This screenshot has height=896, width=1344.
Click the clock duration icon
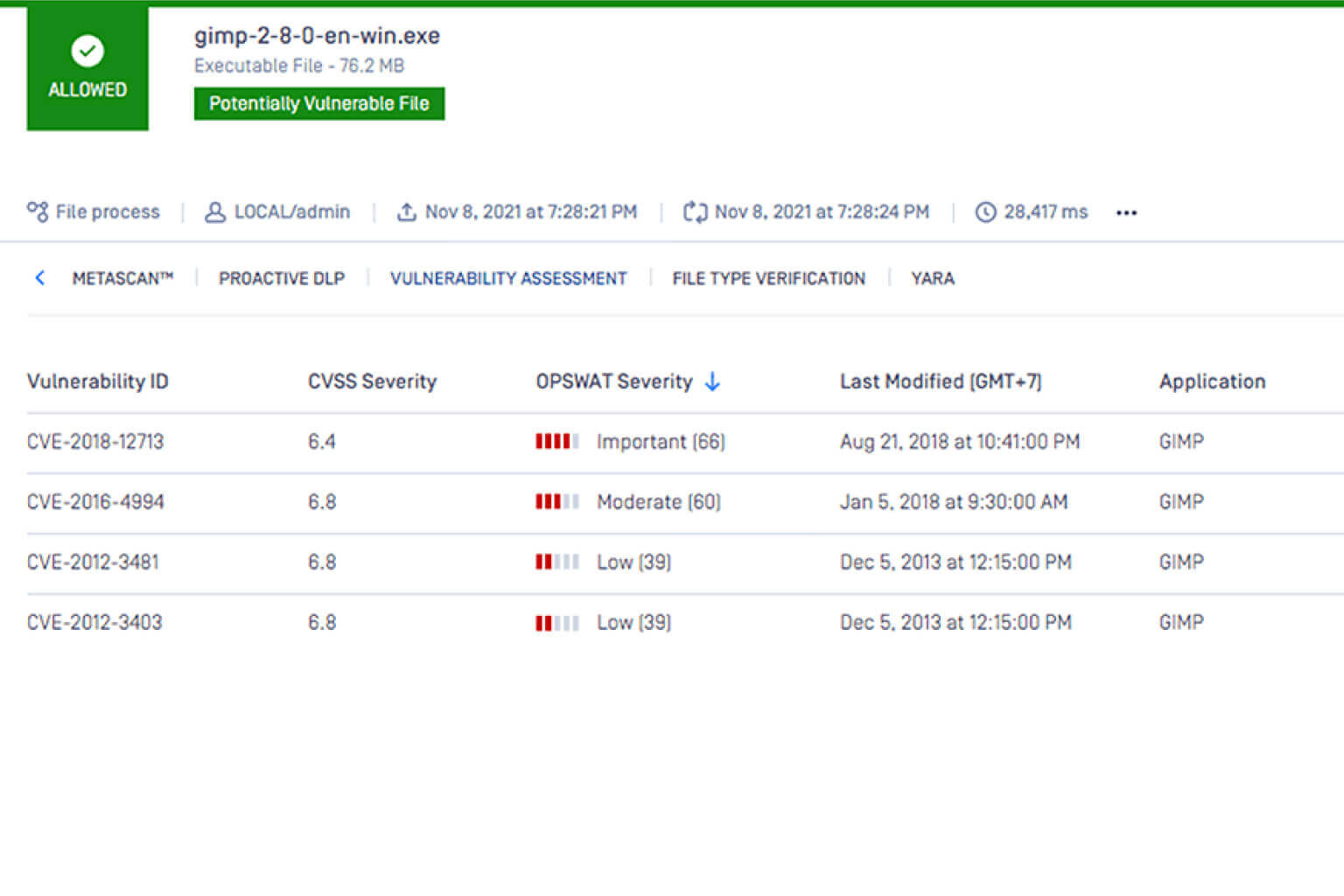[x=985, y=212]
